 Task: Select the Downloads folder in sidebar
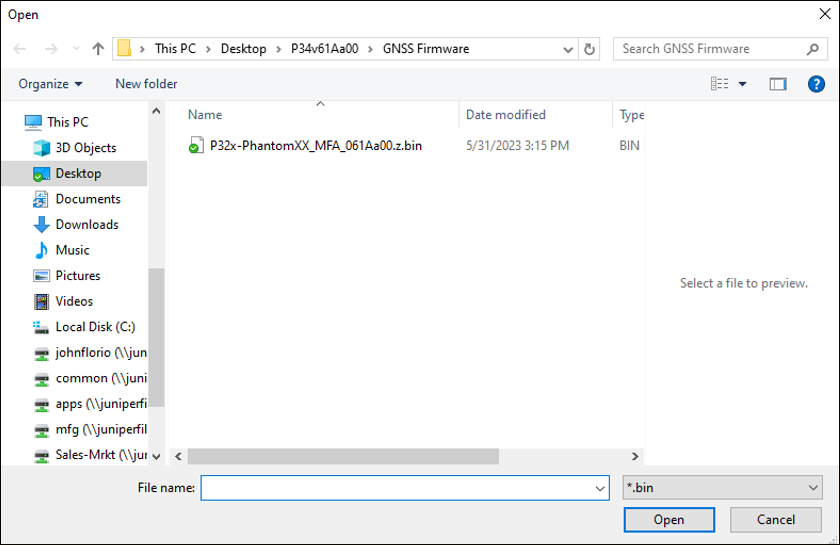(x=86, y=225)
